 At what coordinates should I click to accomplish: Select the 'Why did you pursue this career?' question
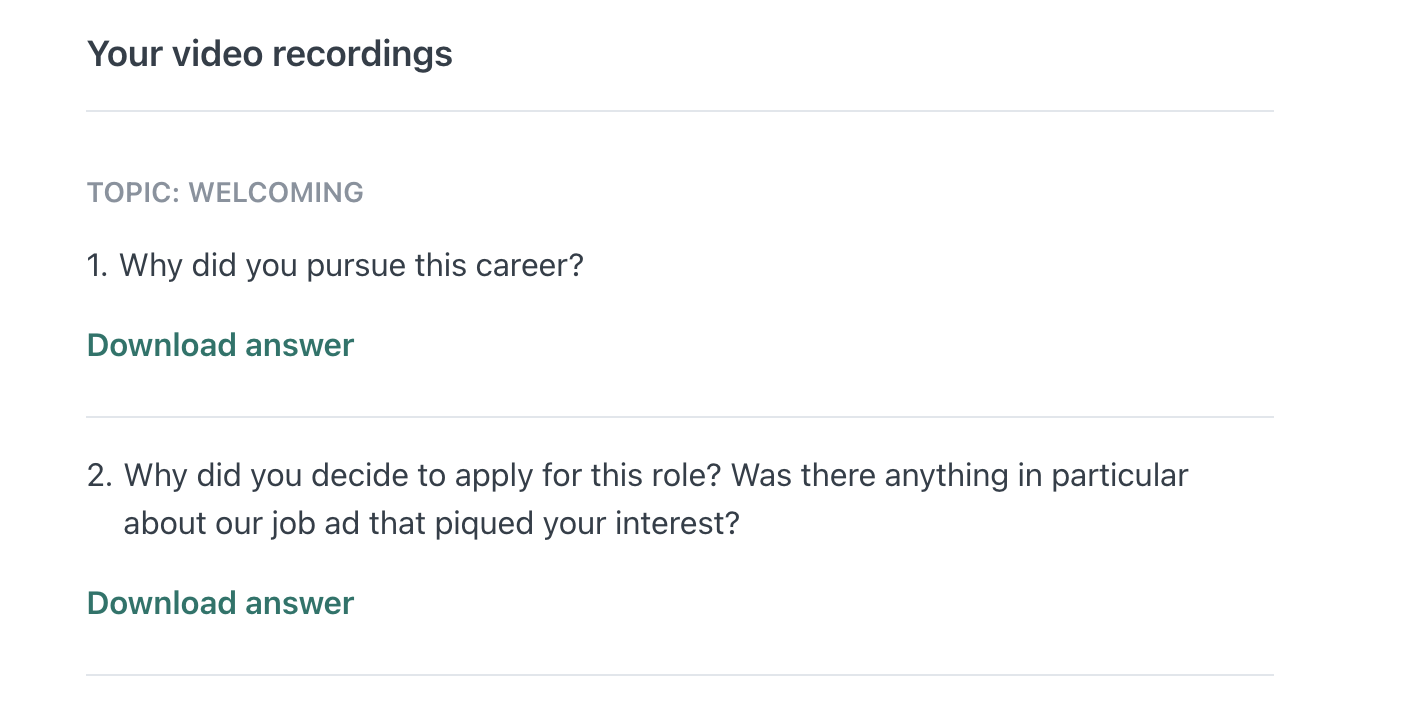pos(350,266)
